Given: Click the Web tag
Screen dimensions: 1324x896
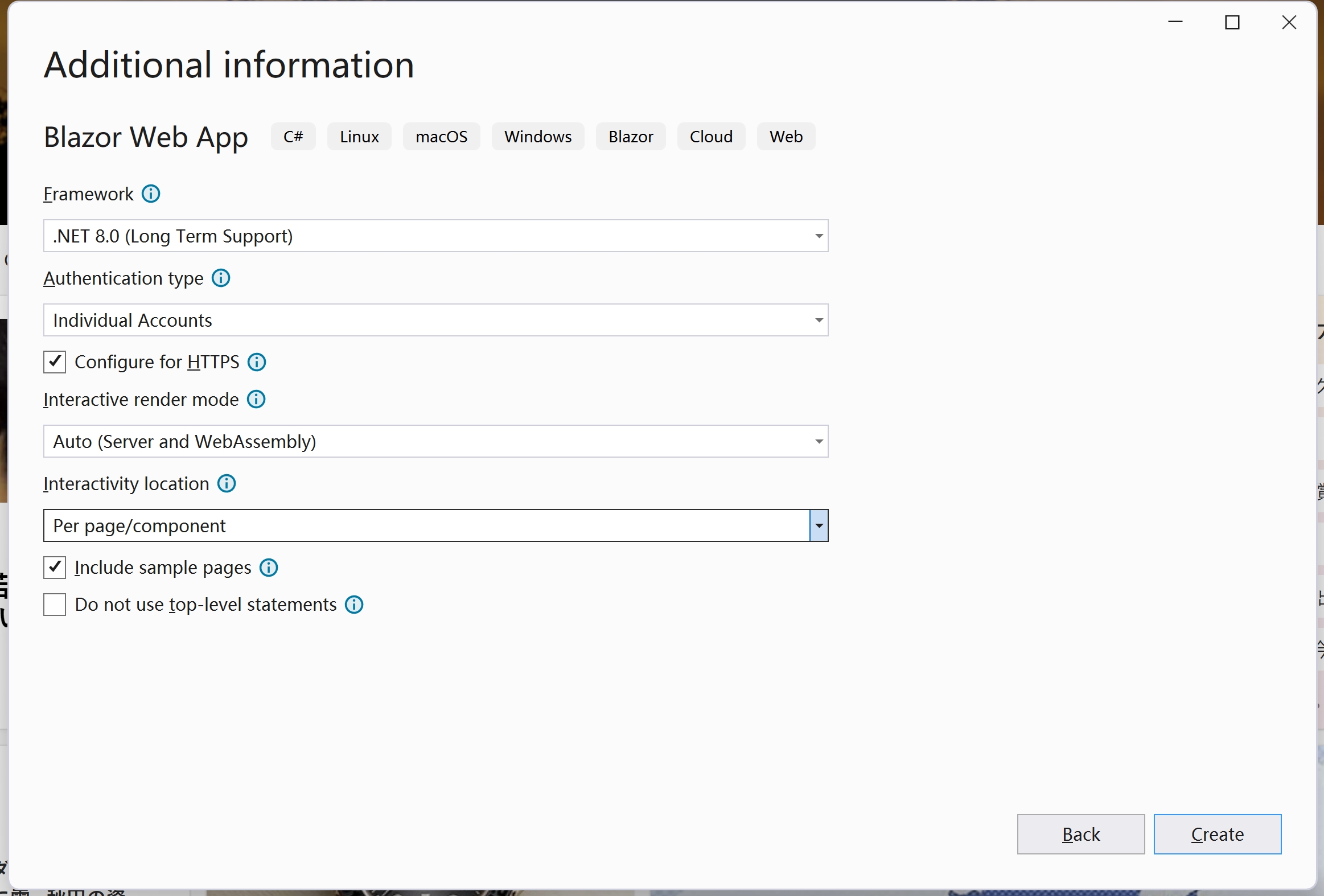Looking at the screenshot, I should (x=786, y=137).
